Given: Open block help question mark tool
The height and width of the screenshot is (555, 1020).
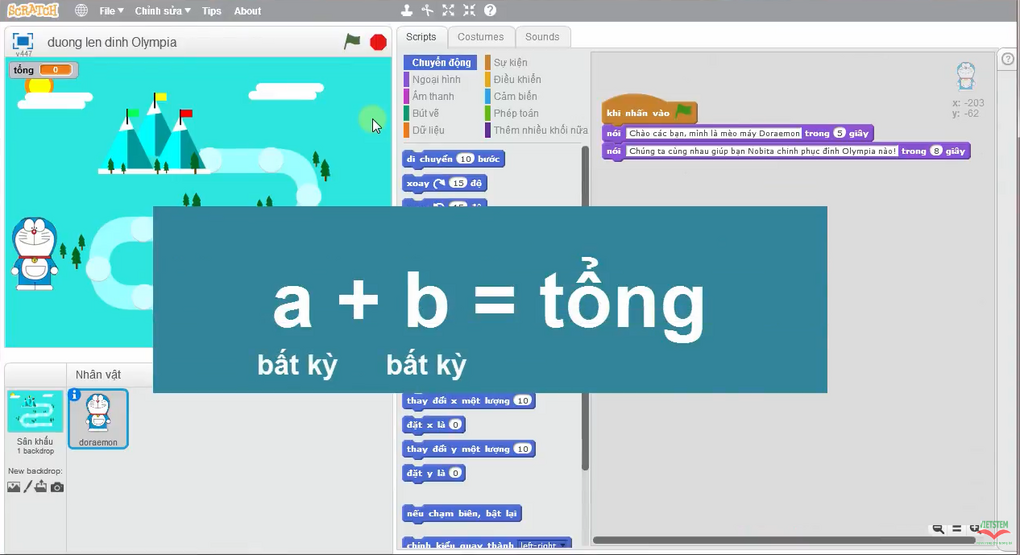Looking at the screenshot, I should click(490, 11).
